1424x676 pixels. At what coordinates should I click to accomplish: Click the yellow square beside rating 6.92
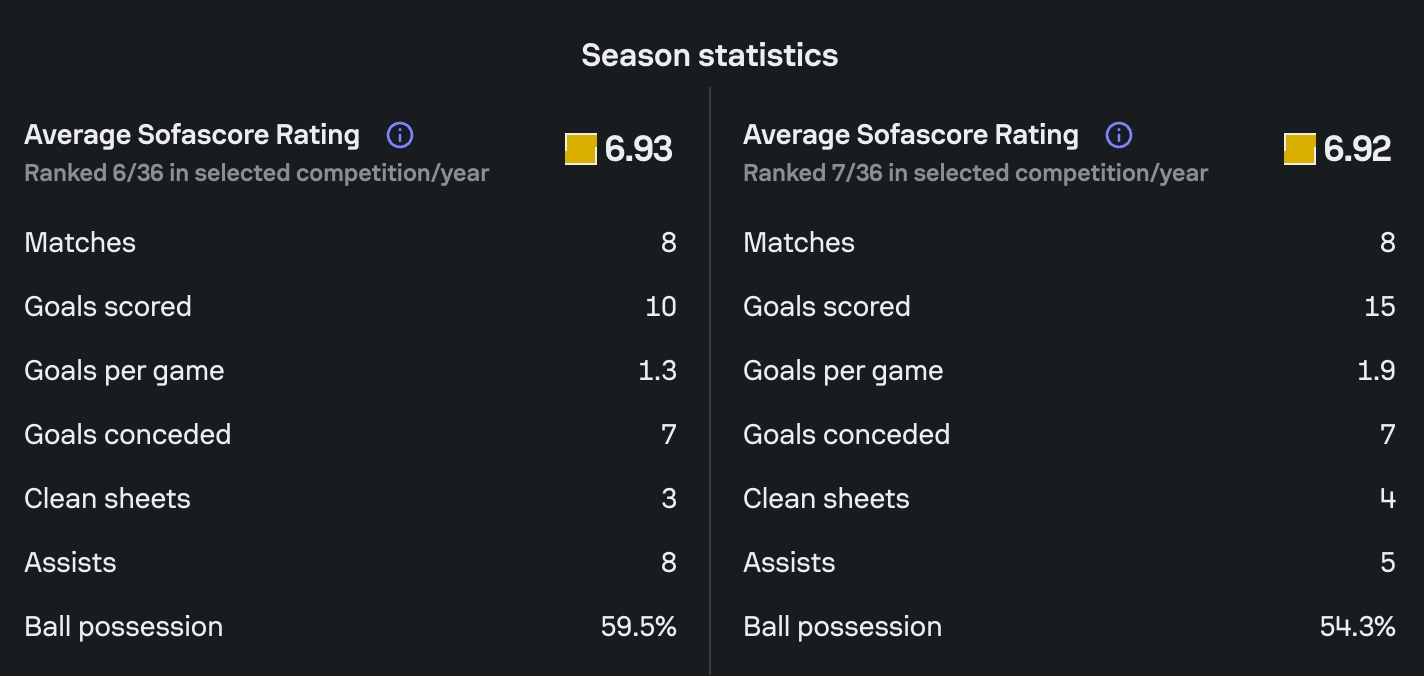(x=1300, y=149)
